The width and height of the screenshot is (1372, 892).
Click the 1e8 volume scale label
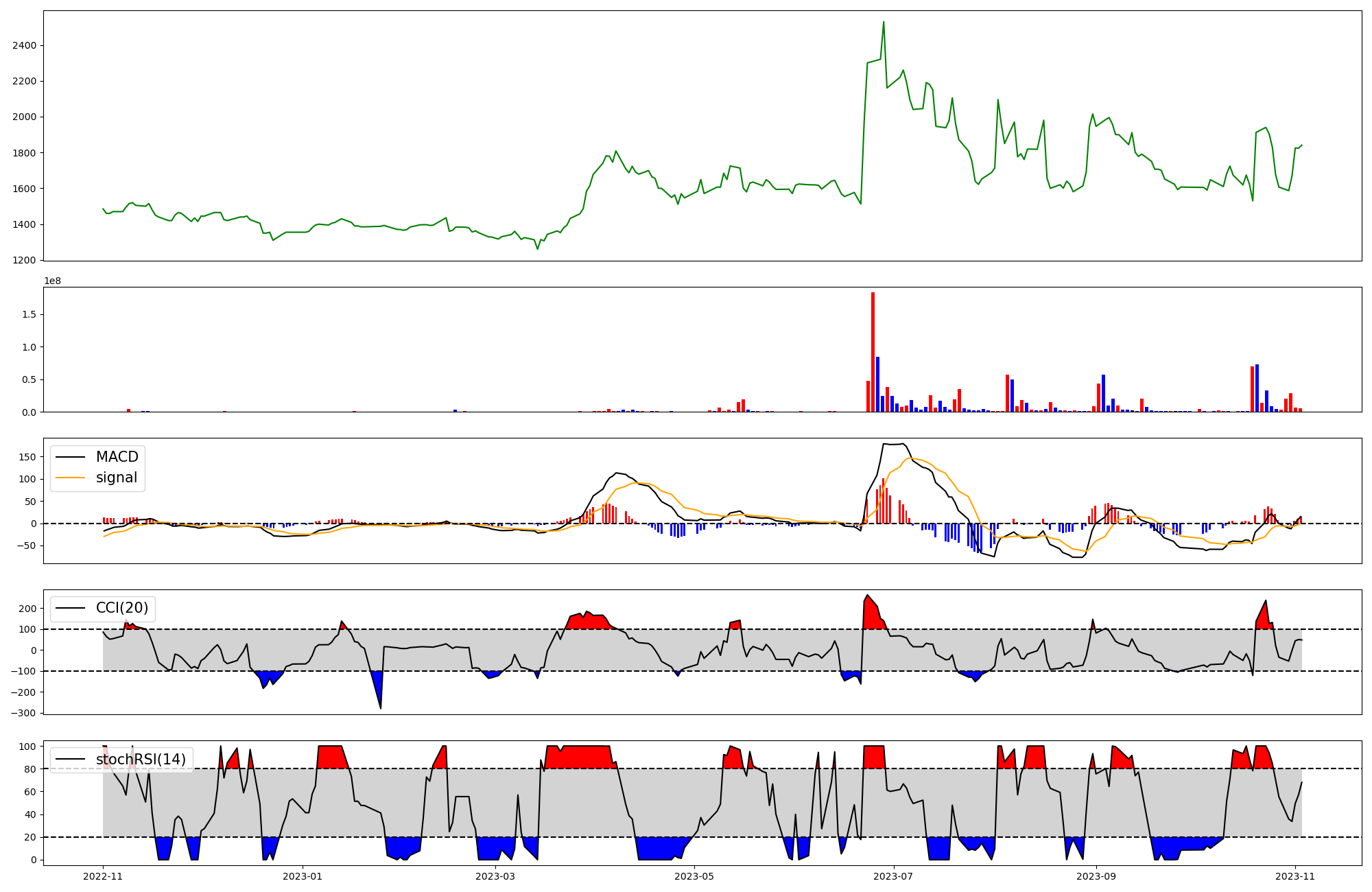(53, 281)
